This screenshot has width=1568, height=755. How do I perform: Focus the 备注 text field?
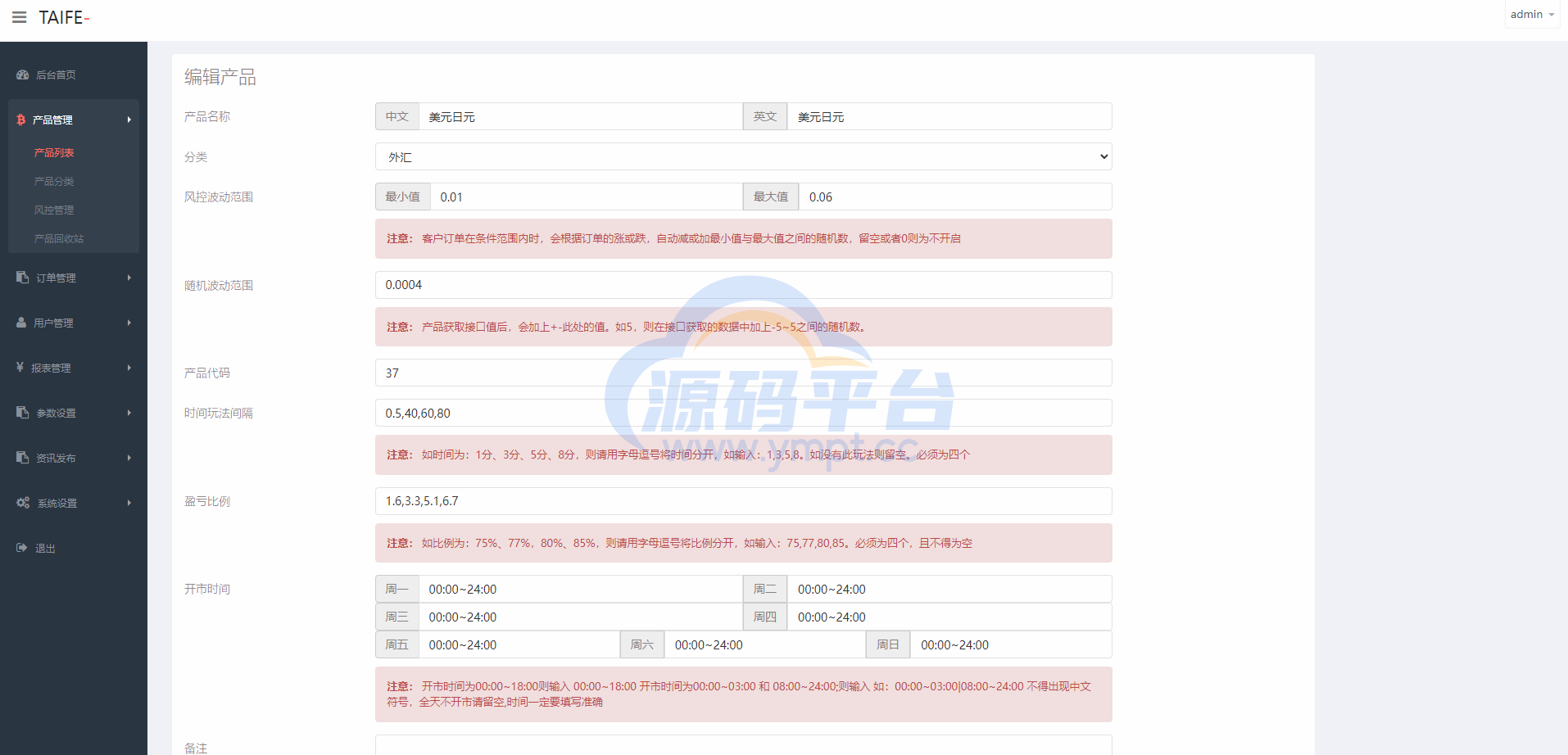click(743, 744)
